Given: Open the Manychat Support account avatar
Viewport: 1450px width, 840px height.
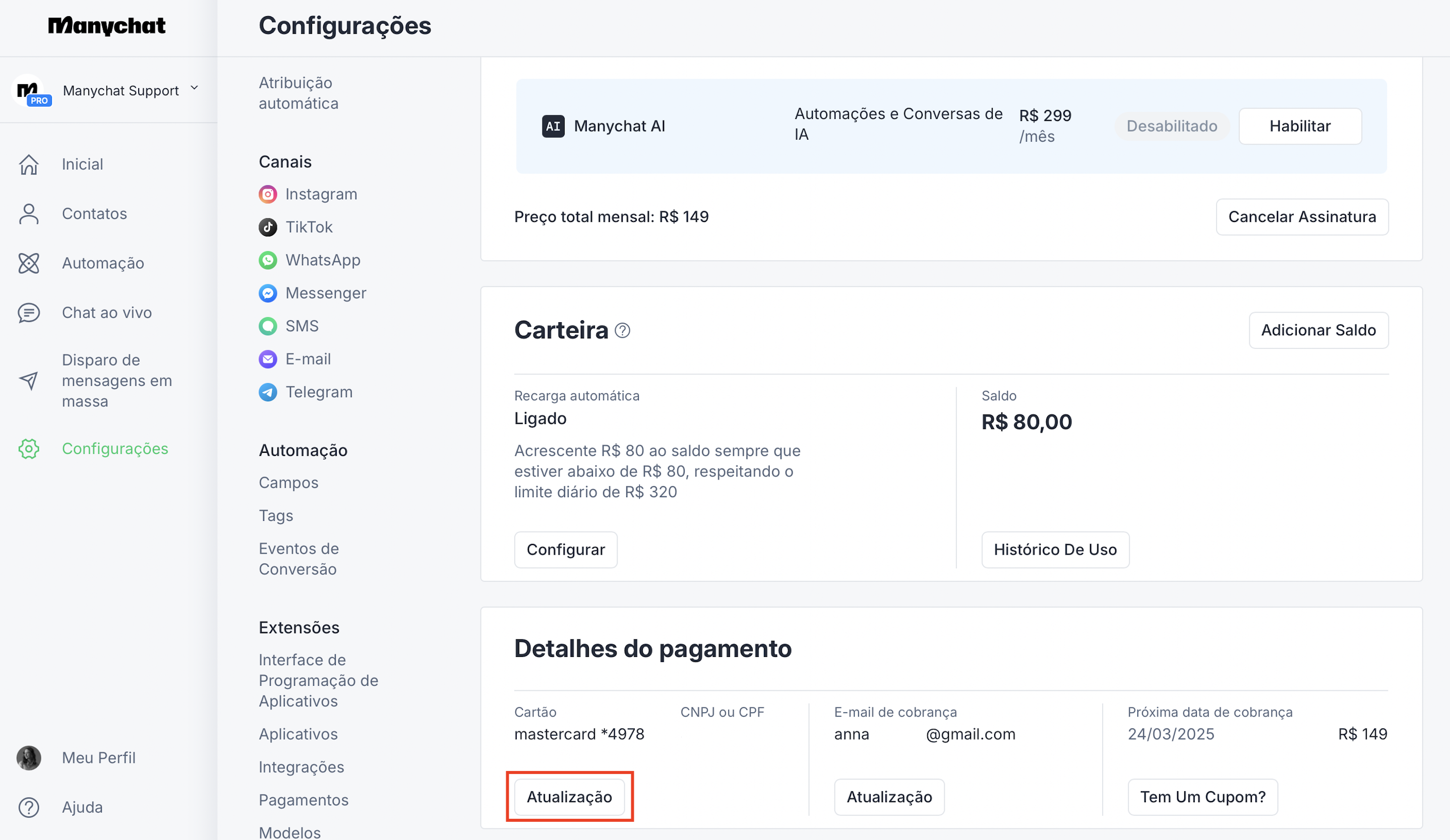Looking at the screenshot, I should pos(29,90).
